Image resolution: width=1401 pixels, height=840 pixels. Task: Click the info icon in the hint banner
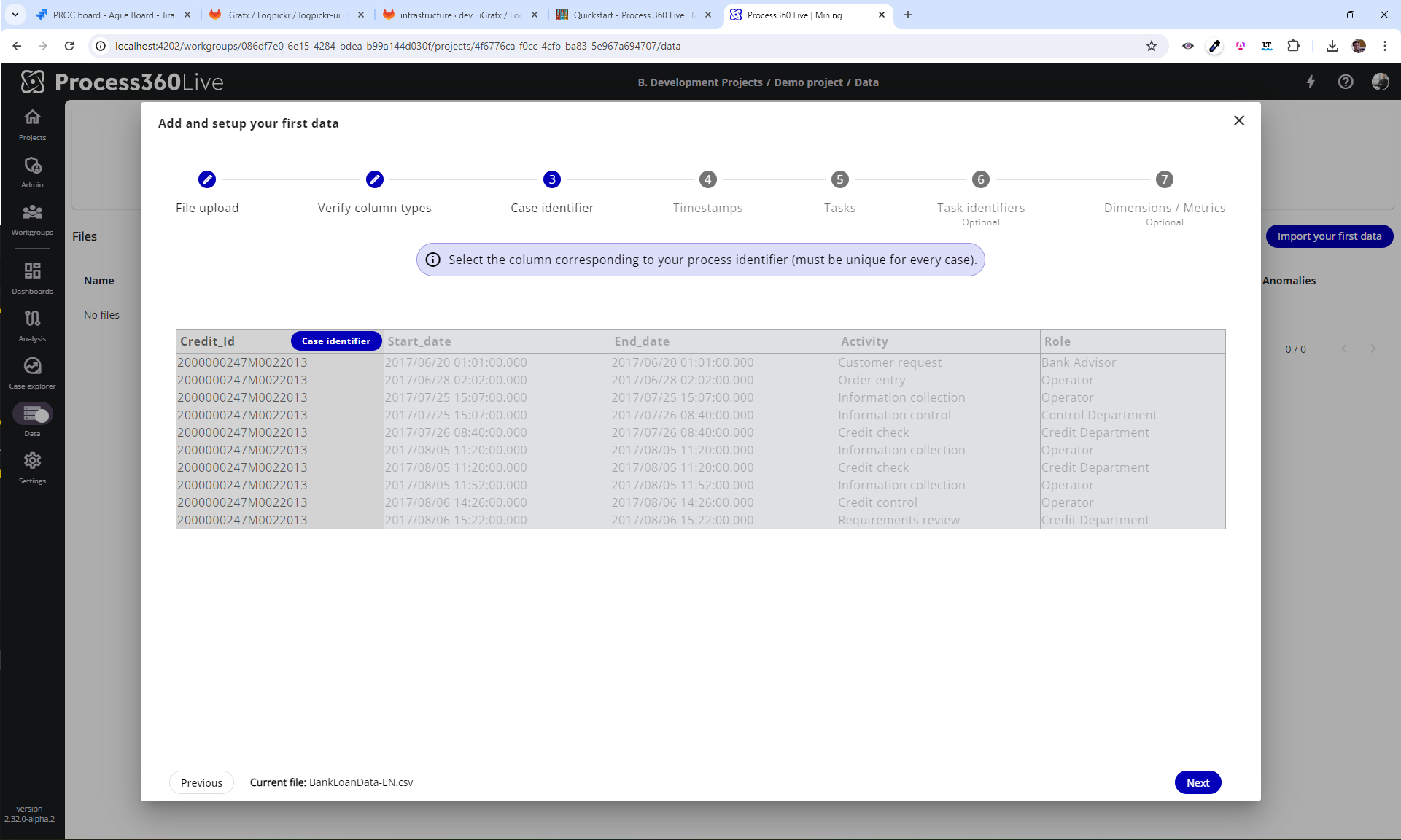click(x=433, y=260)
